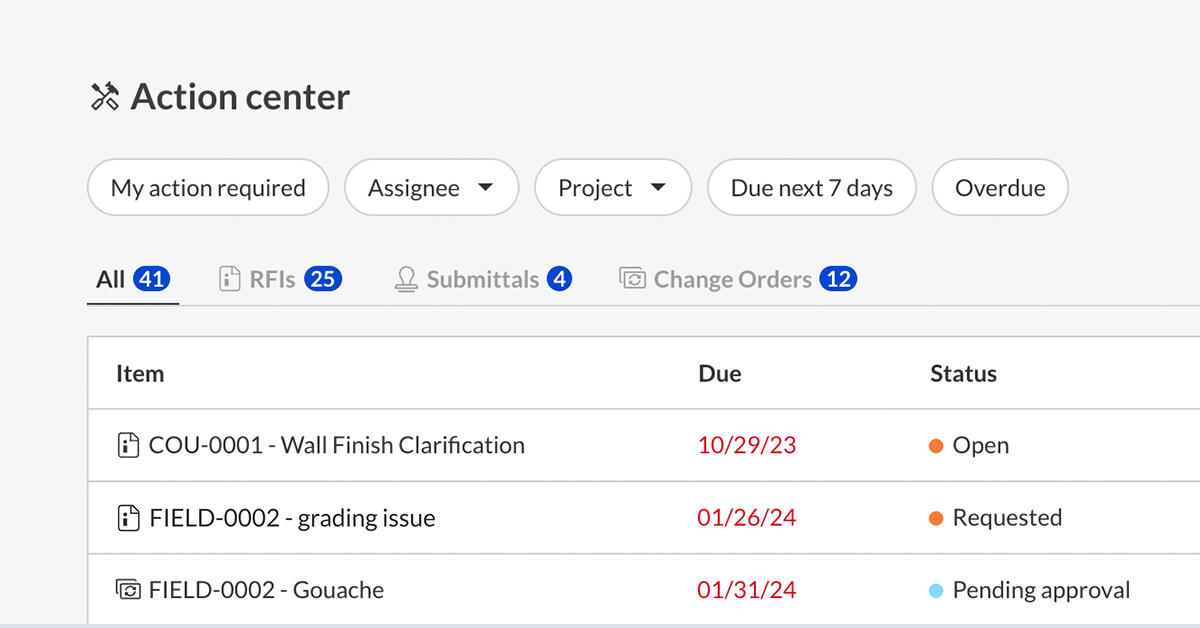The width and height of the screenshot is (1200, 628).
Task: Open the Project dropdown
Action: (x=613, y=187)
